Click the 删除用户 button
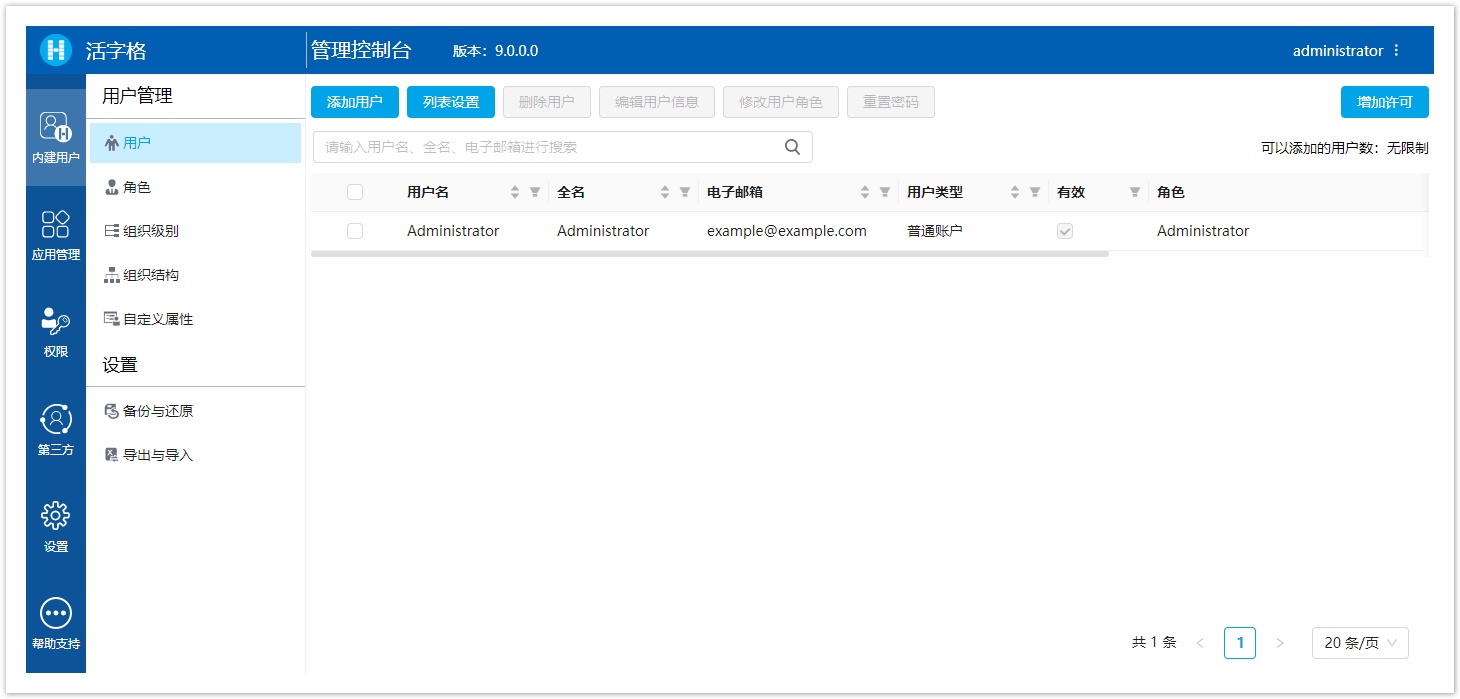This screenshot has width=1460, height=699. [x=547, y=102]
